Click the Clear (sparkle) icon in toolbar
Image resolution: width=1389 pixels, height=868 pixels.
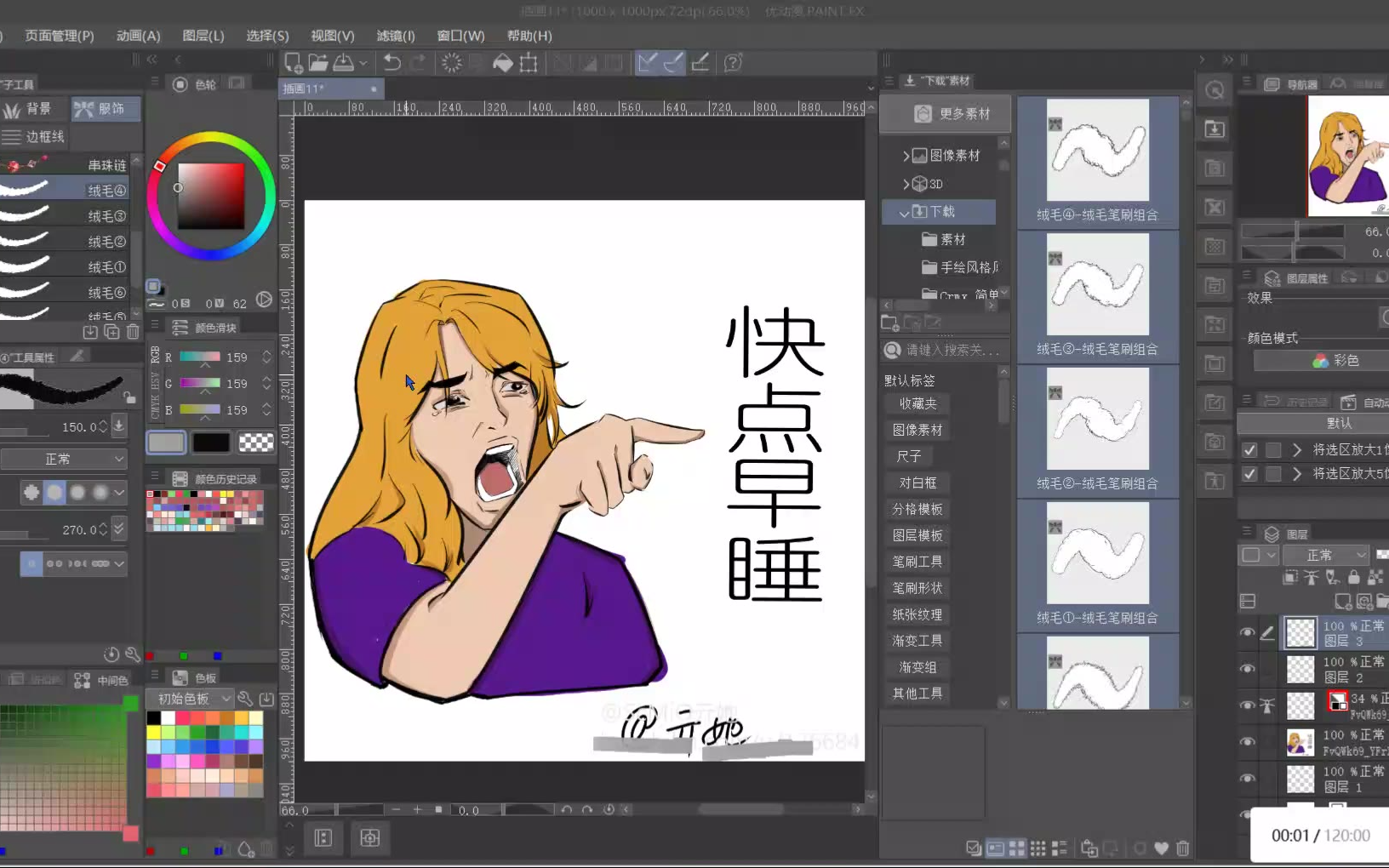click(x=452, y=63)
